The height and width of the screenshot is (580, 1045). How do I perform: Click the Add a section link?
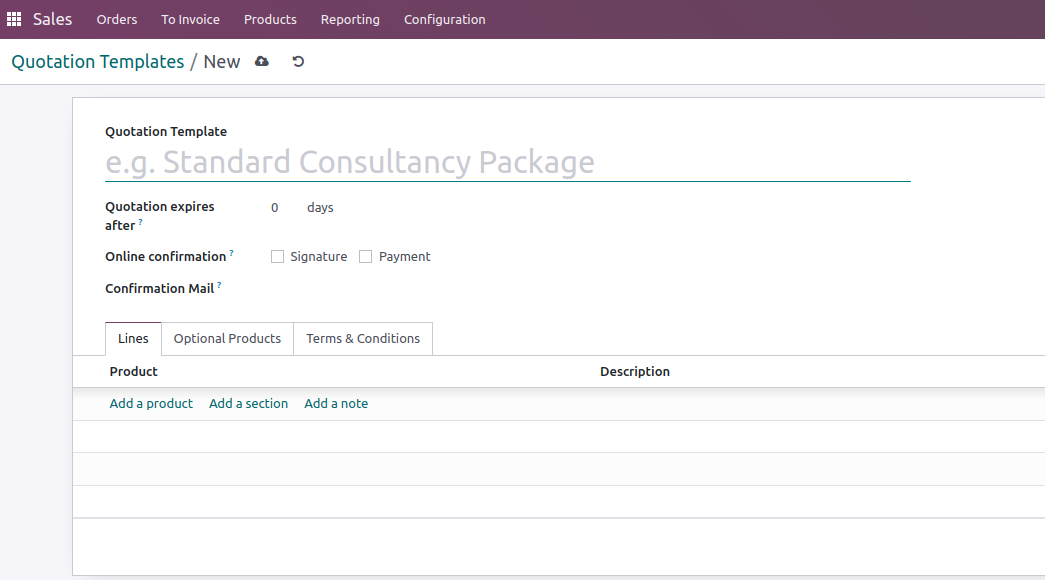coord(248,404)
